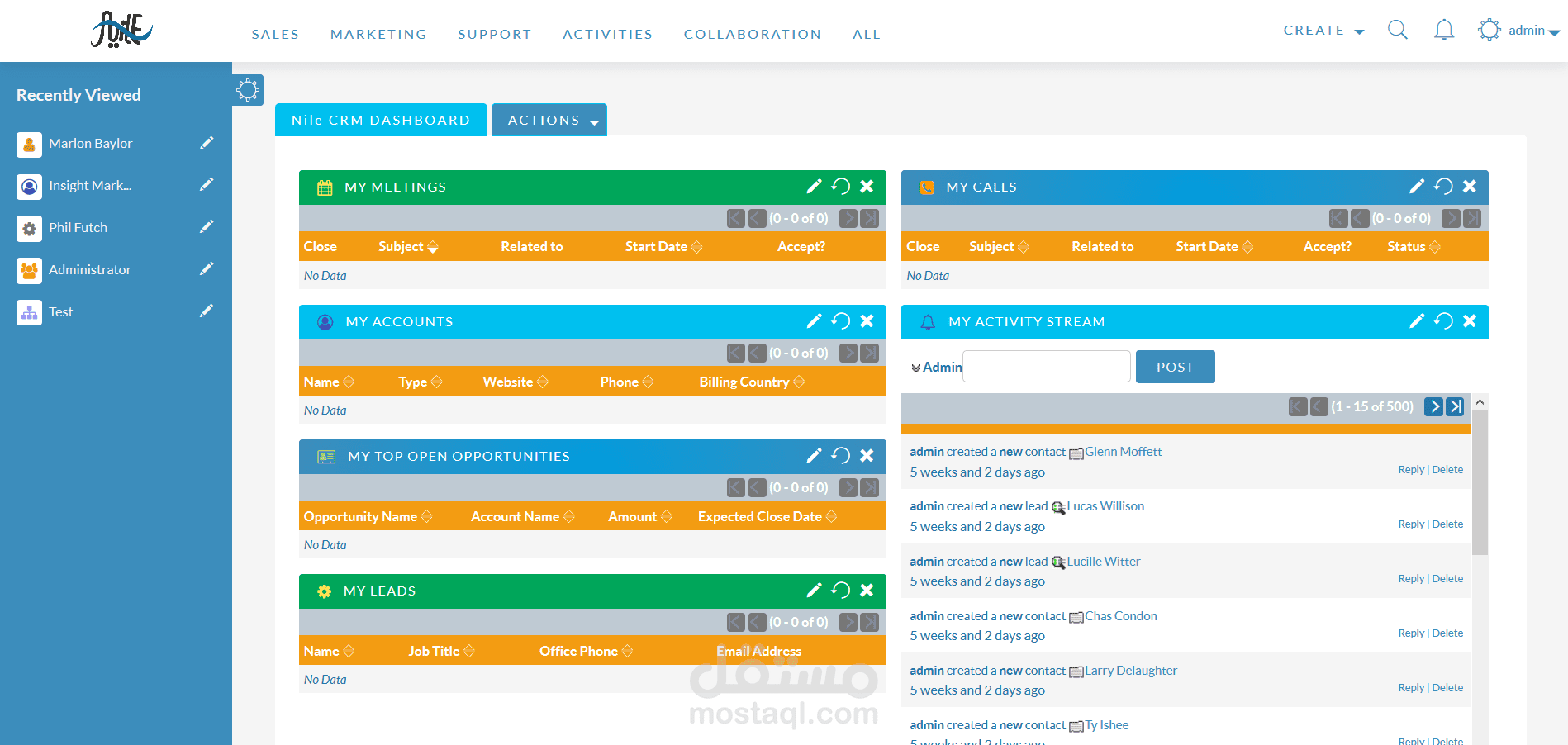This screenshot has width=1568, height=745.
Task: Refresh the My Activity Stream dashlet
Action: point(1443,320)
